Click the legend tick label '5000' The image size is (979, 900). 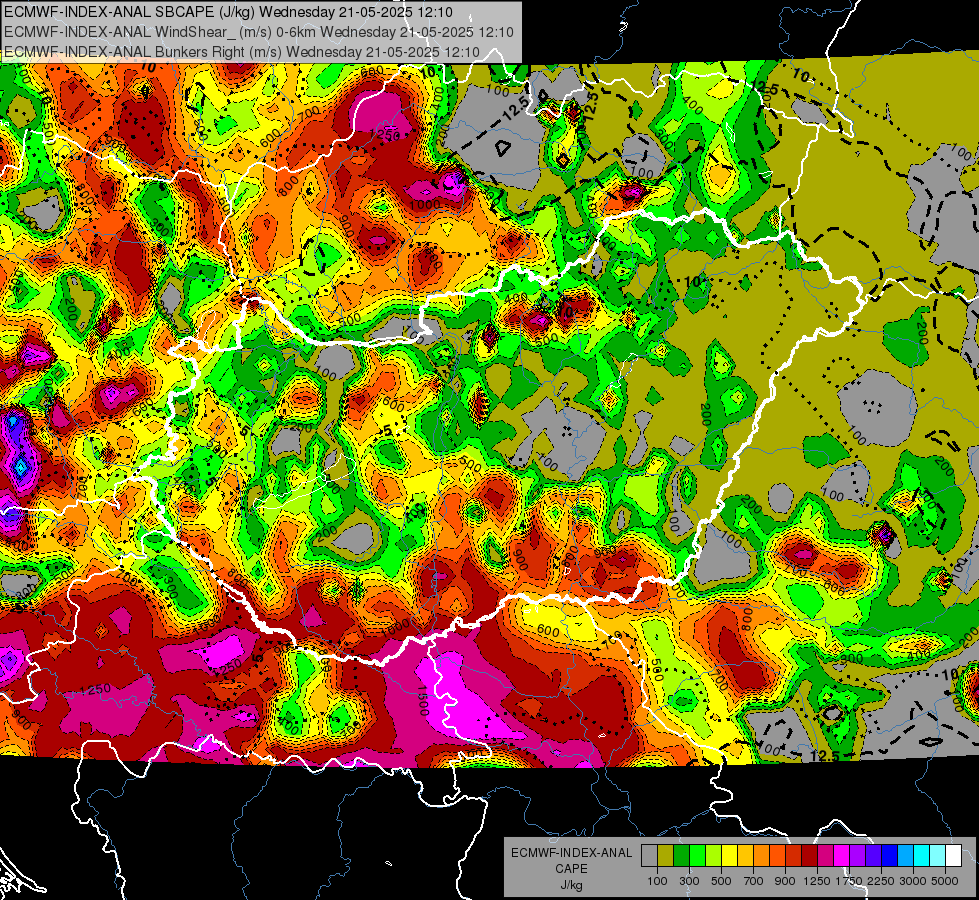click(945, 881)
